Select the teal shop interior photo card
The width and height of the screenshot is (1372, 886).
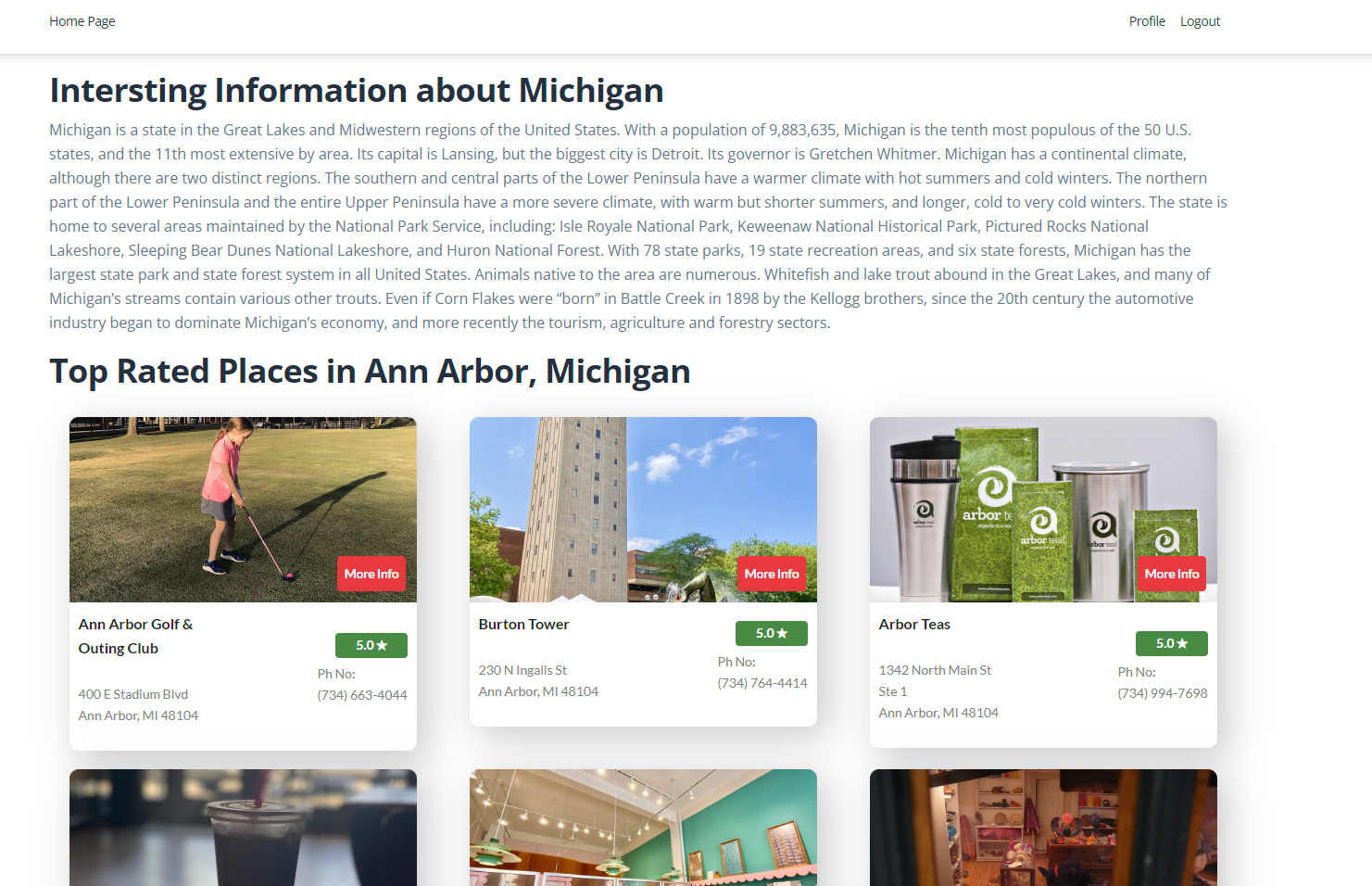pyautogui.click(x=643, y=828)
